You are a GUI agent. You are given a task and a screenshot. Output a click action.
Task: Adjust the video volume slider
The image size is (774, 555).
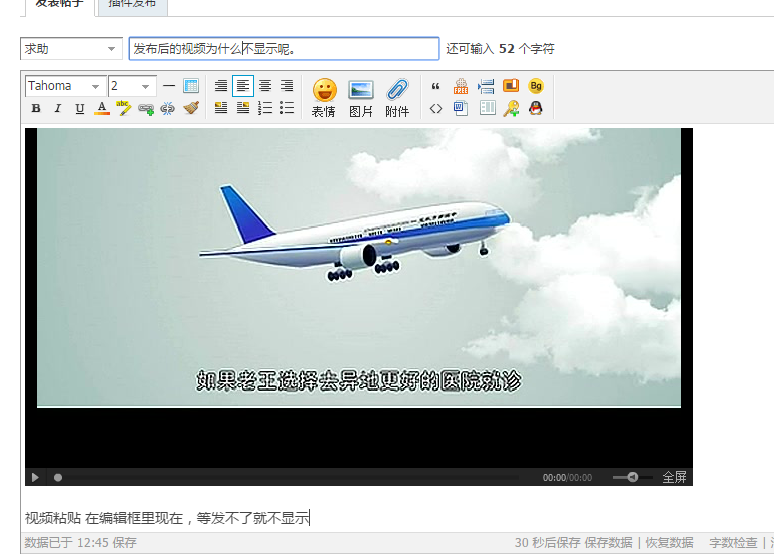(632, 477)
